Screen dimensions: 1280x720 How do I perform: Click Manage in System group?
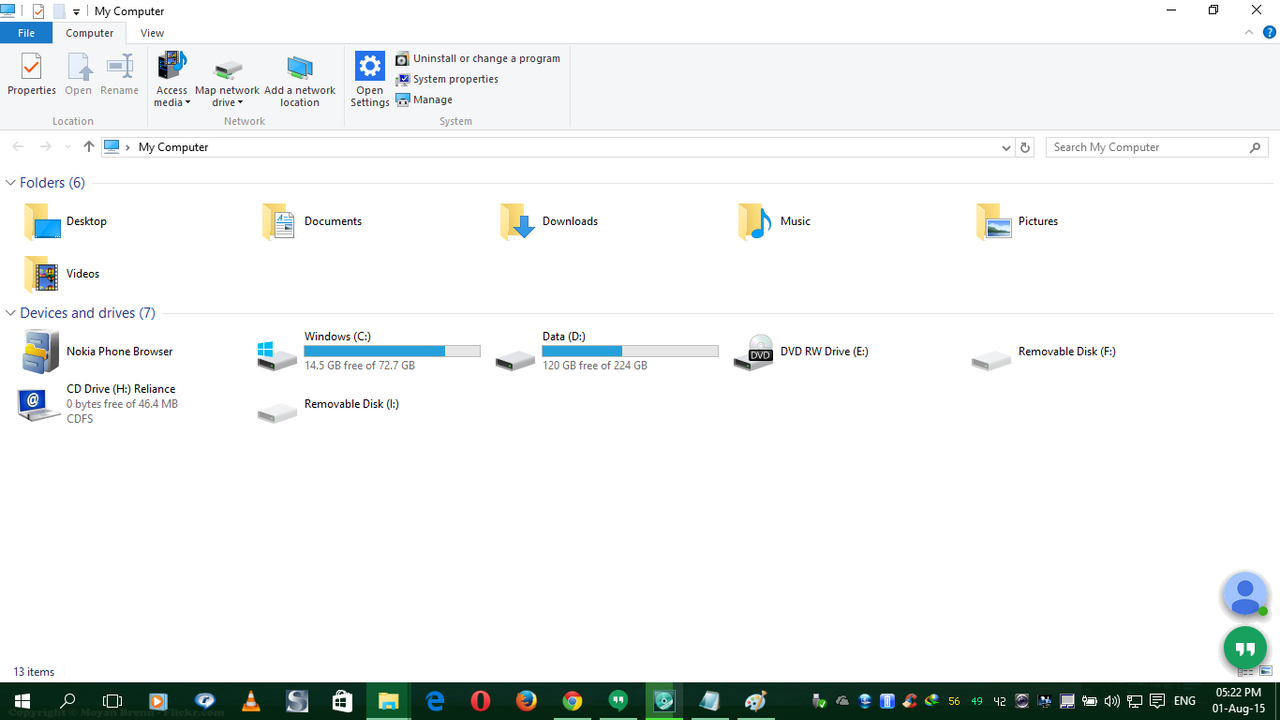[424, 100]
